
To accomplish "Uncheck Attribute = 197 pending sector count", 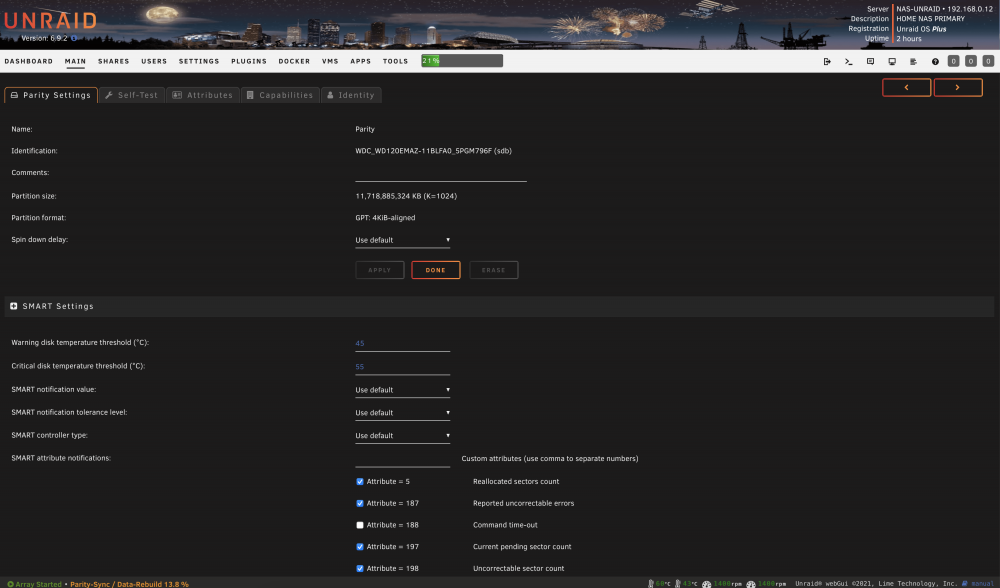I will click(x=360, y=547).
